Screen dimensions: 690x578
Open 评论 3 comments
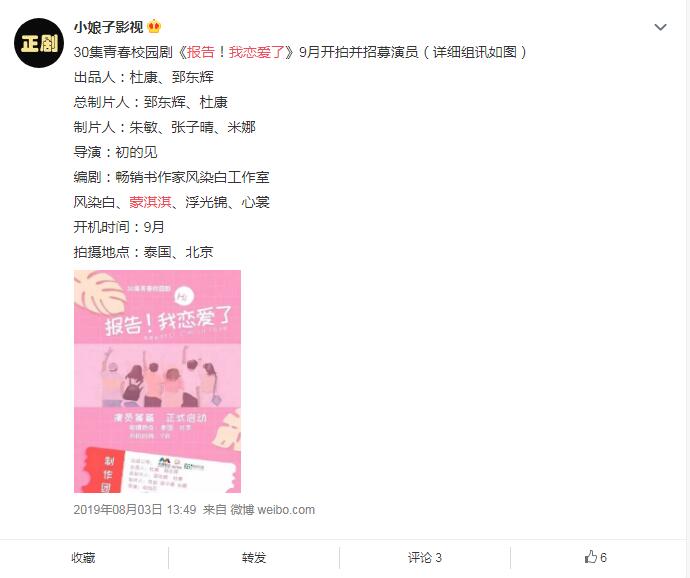(425, 558)
